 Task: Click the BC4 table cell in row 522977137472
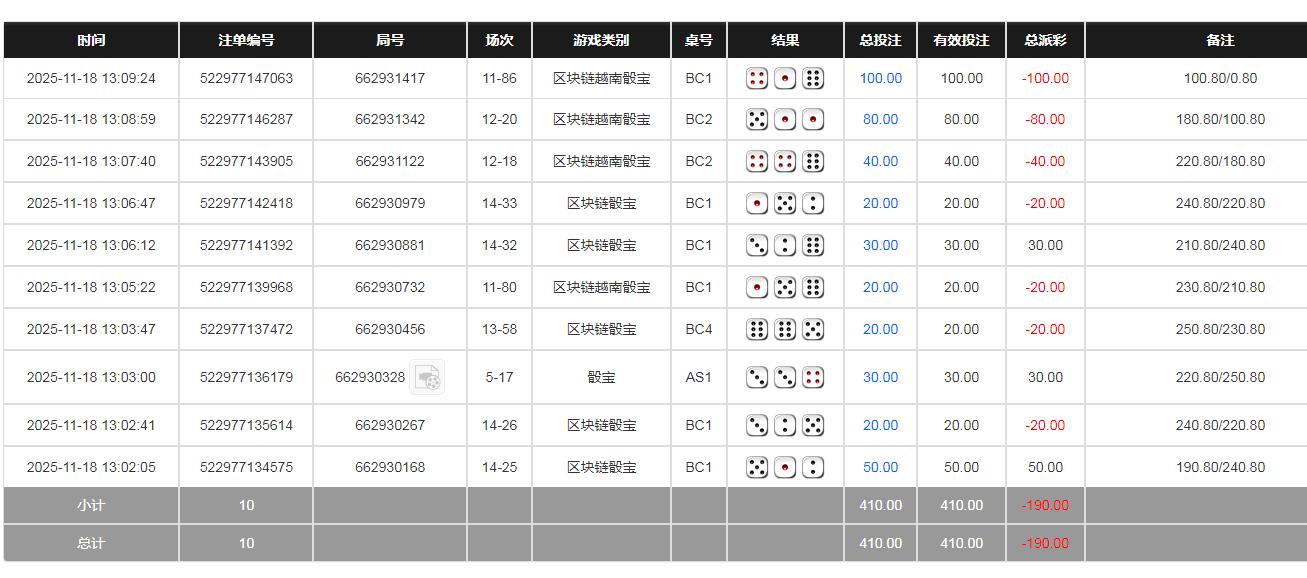point(697,329)
